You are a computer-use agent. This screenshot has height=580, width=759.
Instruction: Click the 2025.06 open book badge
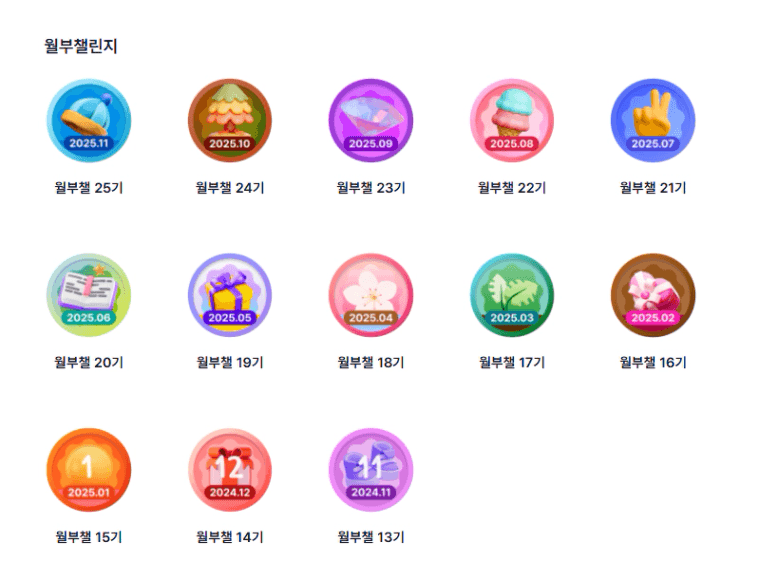pos(89,295)
